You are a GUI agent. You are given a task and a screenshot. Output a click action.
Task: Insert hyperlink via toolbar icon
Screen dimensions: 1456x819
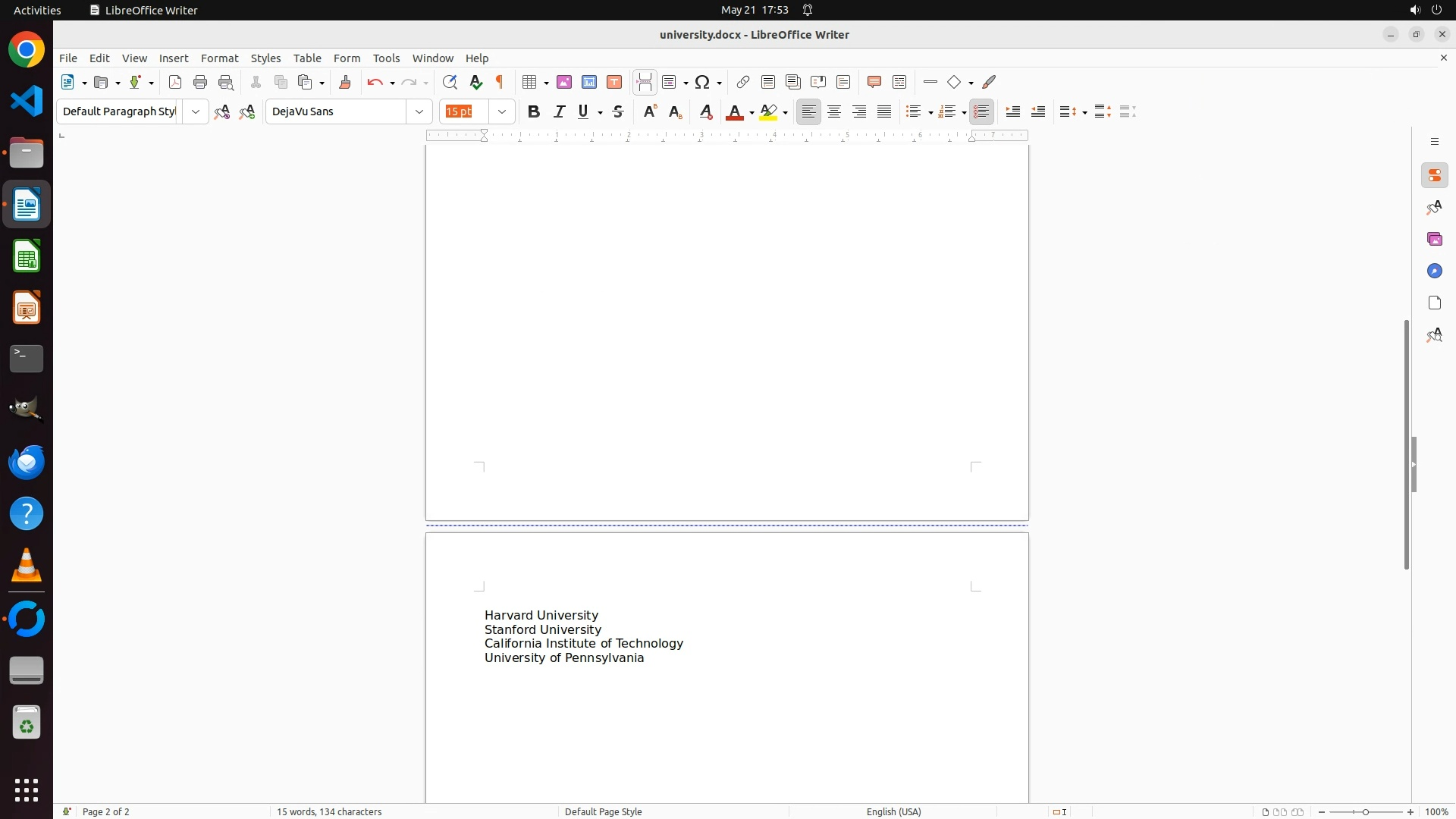(743, 83)
